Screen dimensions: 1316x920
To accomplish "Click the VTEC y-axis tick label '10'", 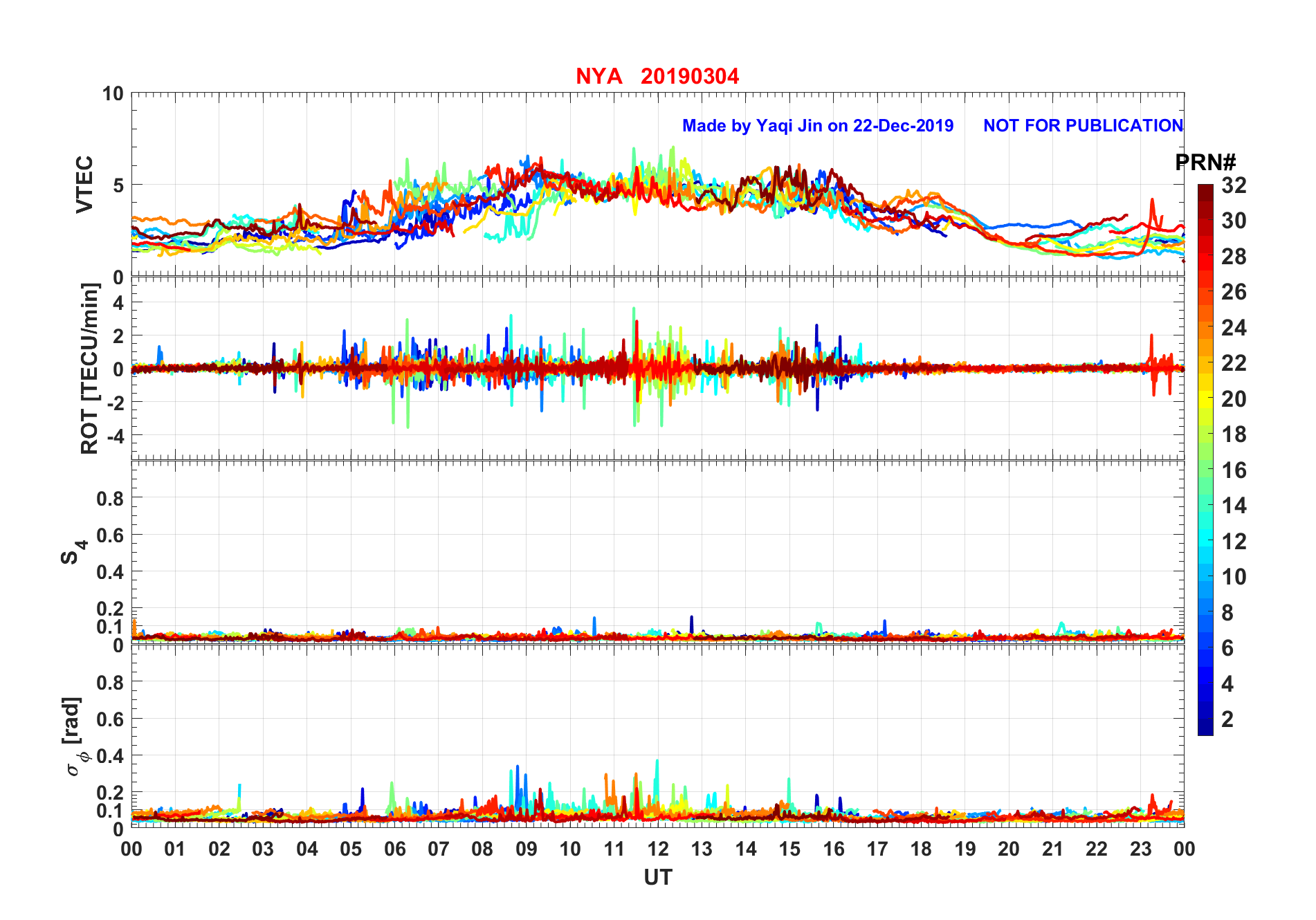I will (x=113, y=94).
